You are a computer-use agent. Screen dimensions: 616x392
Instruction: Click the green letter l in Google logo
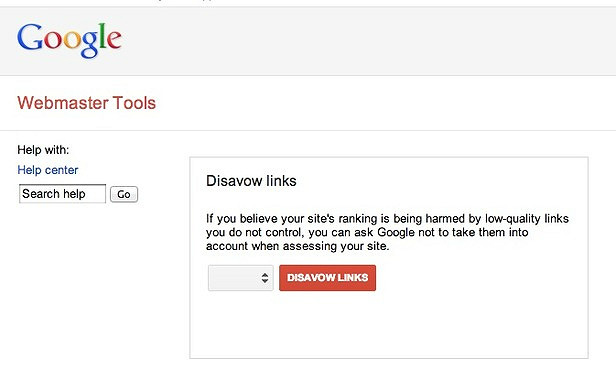coord(102,35)
